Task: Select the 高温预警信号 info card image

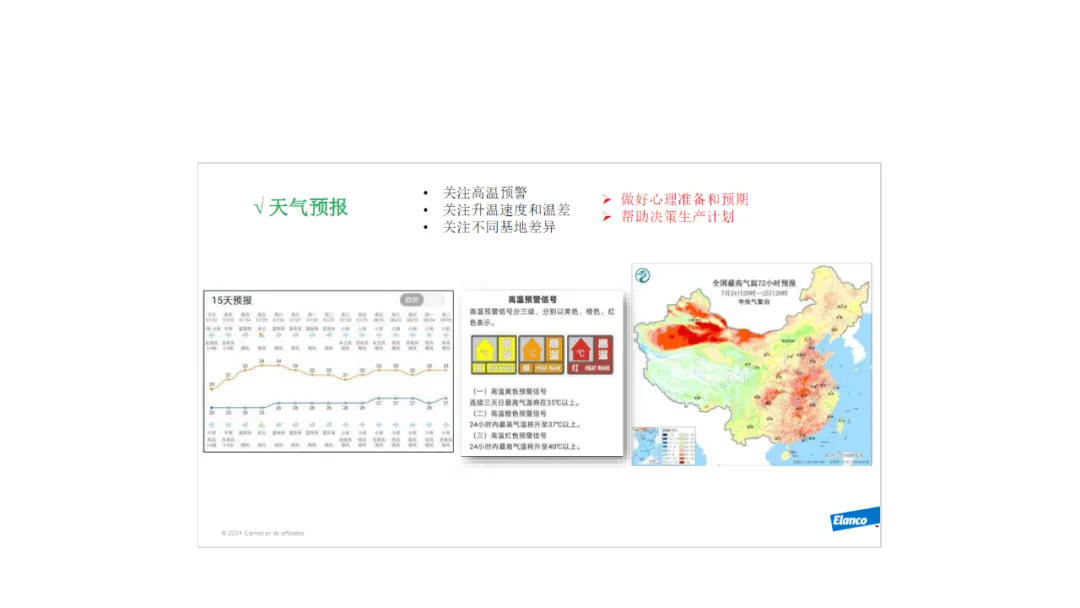Action: click(542, 373)
